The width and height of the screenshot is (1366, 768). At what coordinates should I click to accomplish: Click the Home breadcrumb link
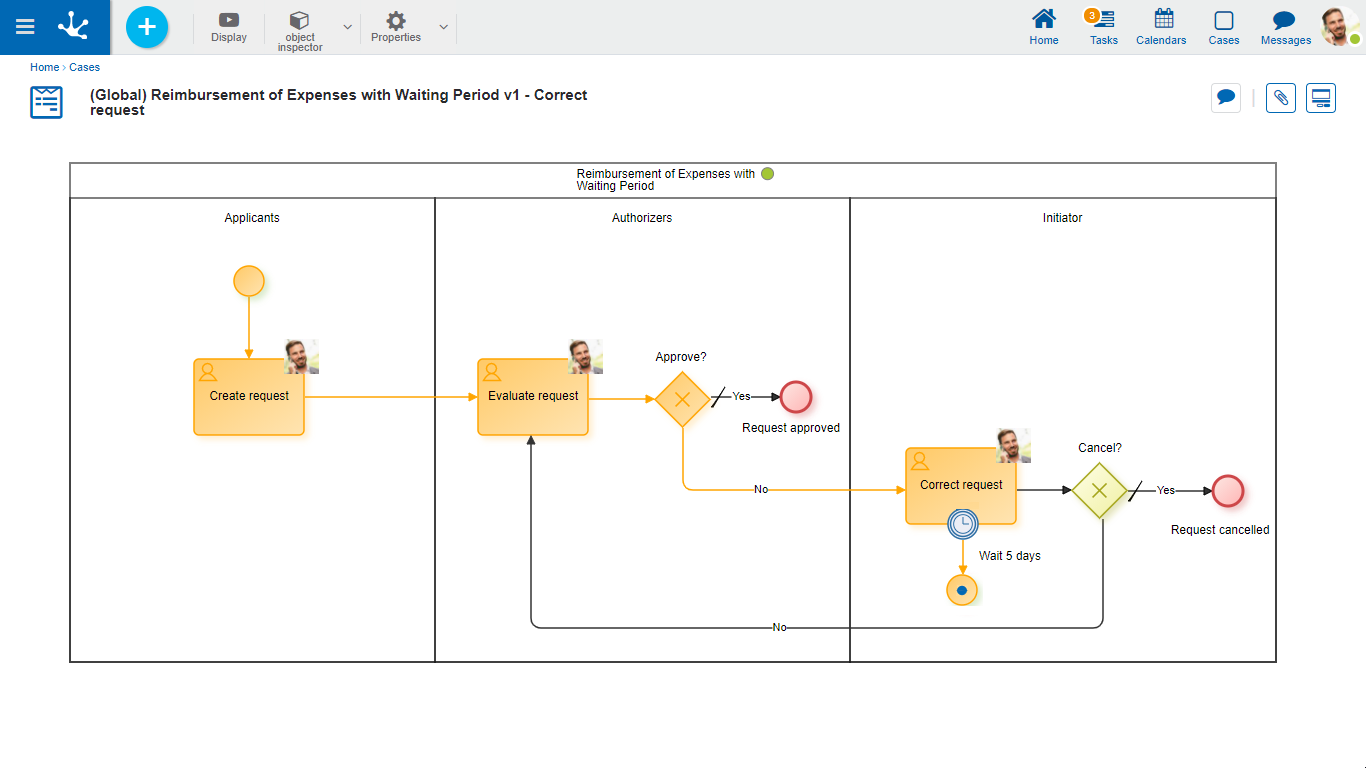[x=44, y=67]
